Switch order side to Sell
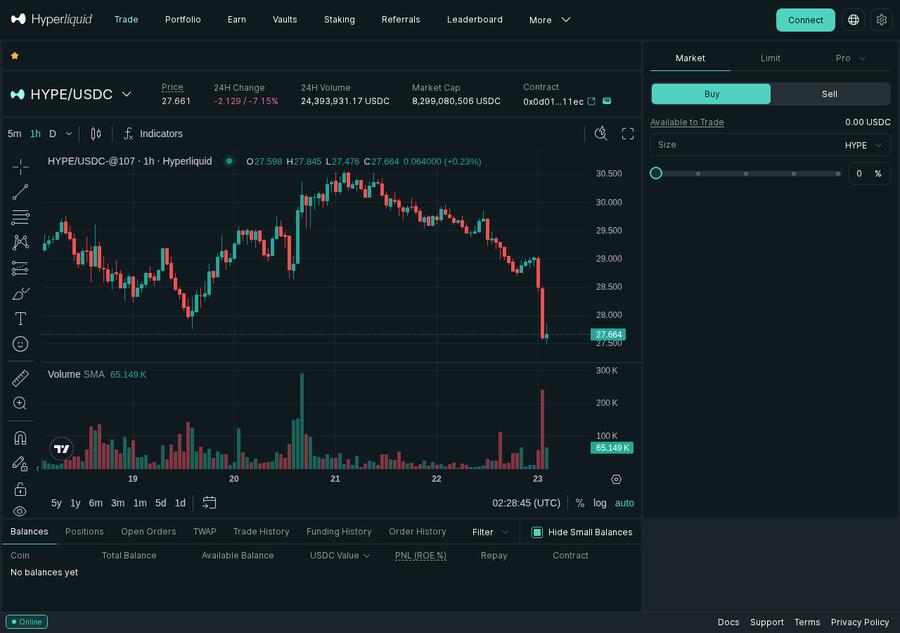Viewport: 900px width, 633px height. (829, 93)
